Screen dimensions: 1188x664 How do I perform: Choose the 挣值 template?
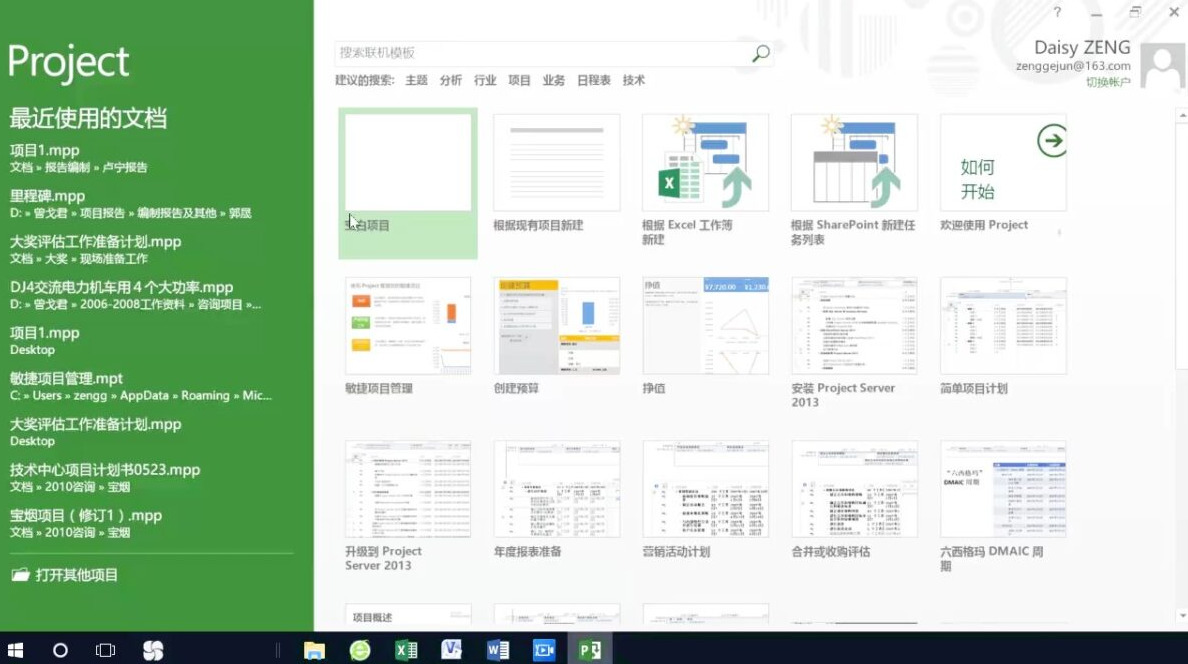tap(705, 337)
